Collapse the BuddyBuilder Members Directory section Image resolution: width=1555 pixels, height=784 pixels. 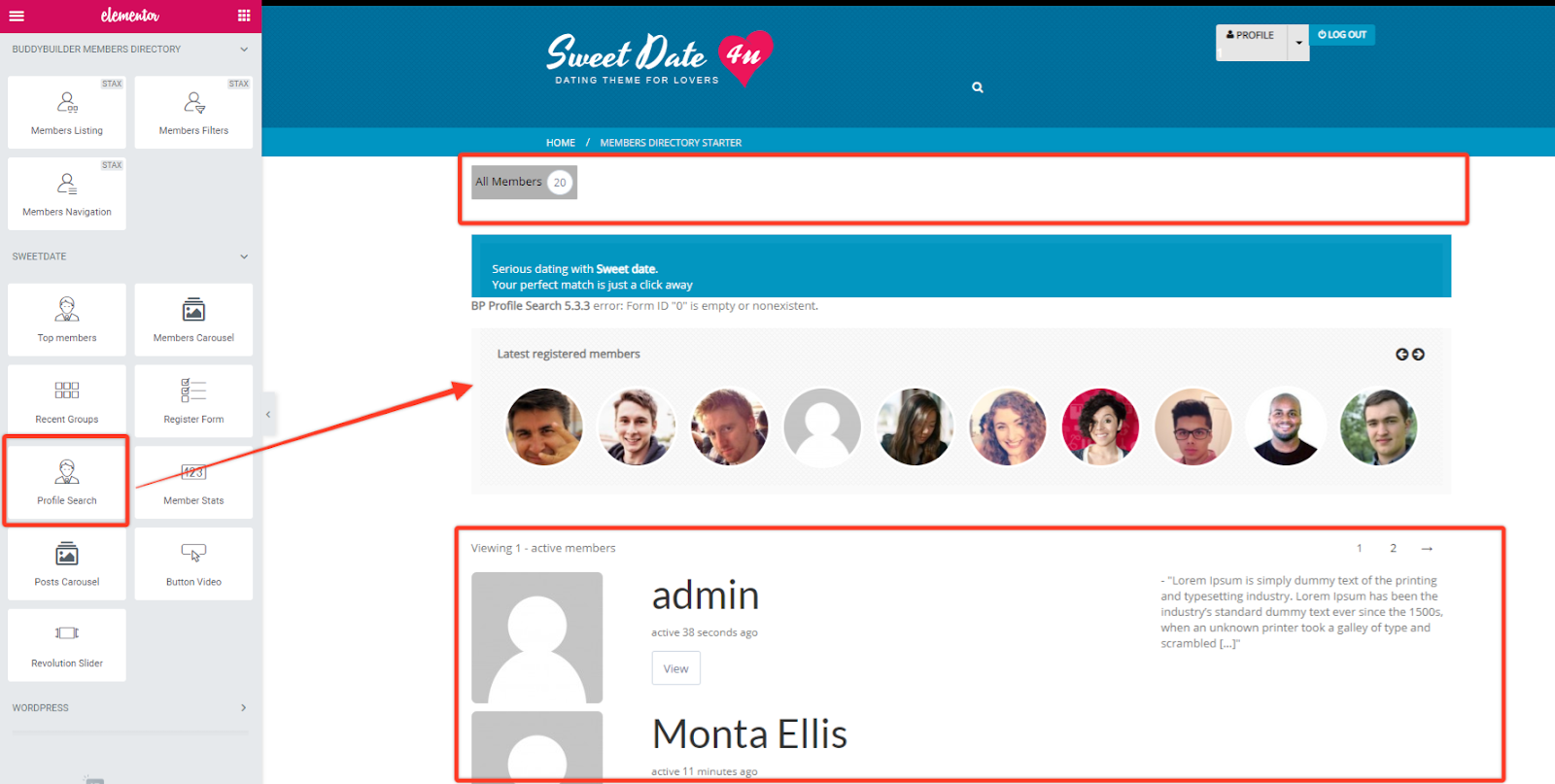(244, 50)
